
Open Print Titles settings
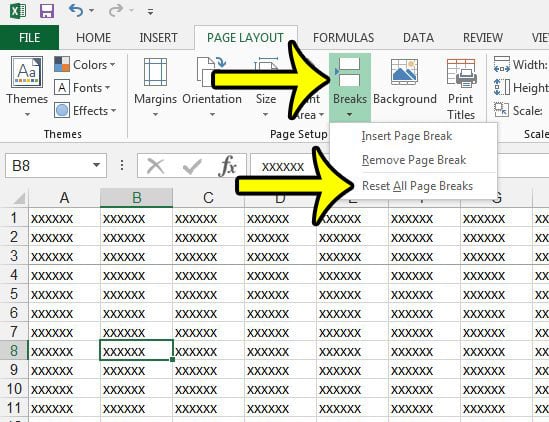click(461, 90)
